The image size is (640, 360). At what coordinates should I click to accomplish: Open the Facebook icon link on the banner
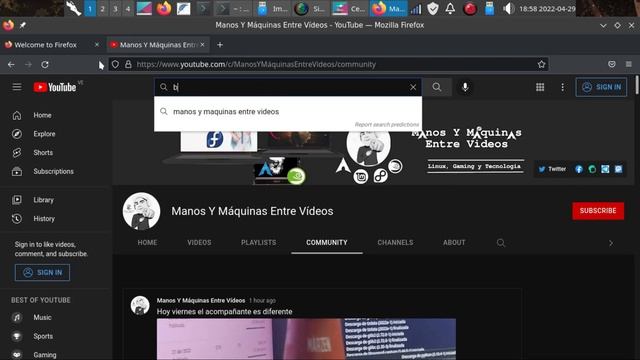(579, 169)
